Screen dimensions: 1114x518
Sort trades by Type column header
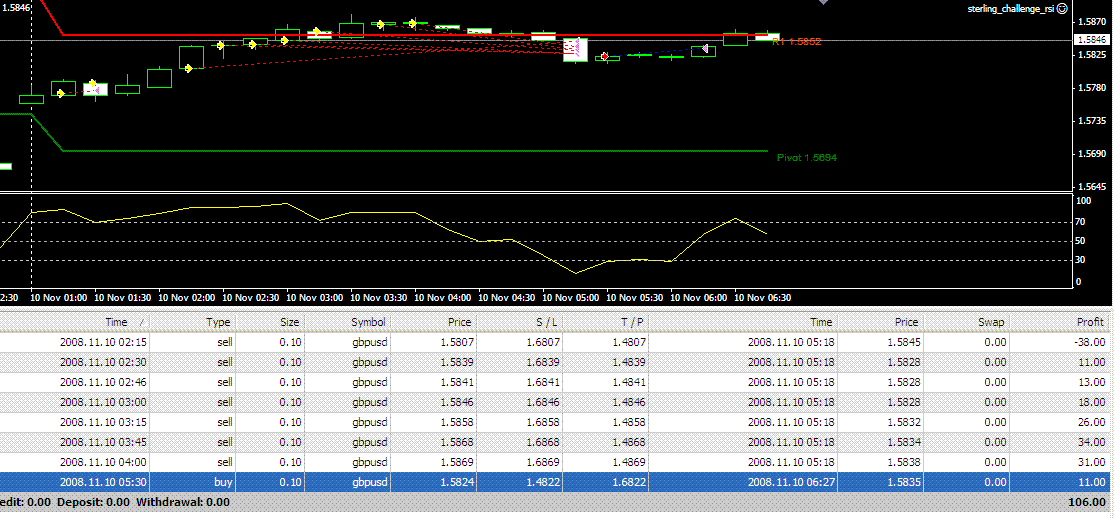(193, 322)
